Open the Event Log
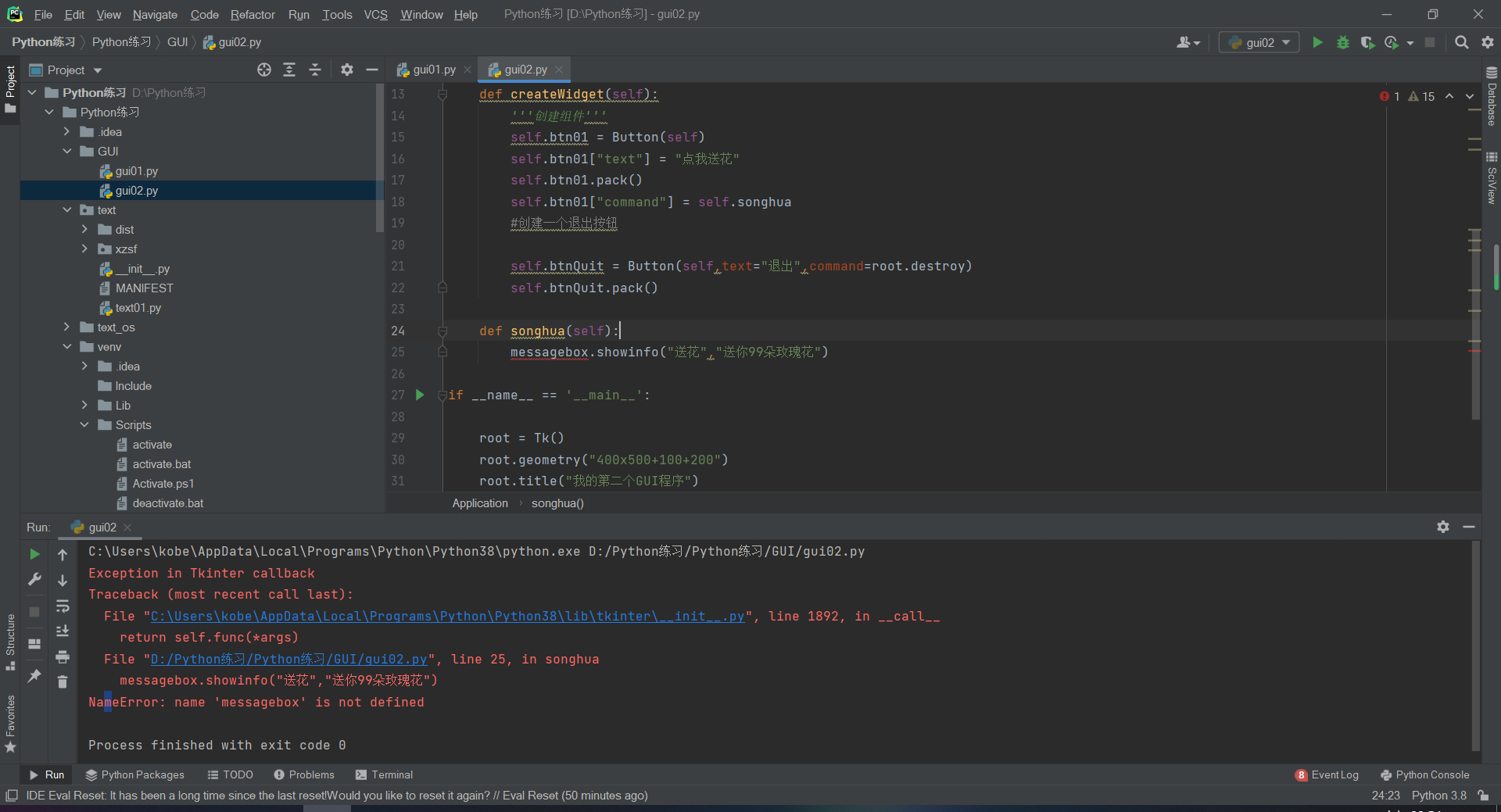 coord(1327,774)
